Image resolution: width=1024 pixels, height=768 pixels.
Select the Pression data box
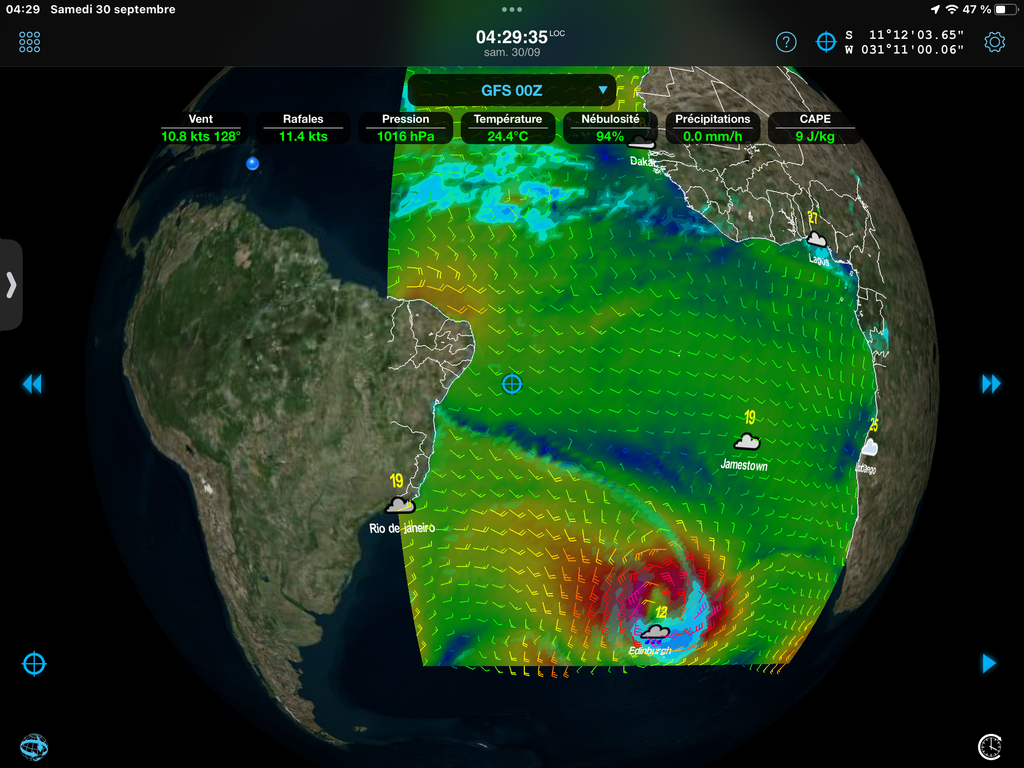406,128
